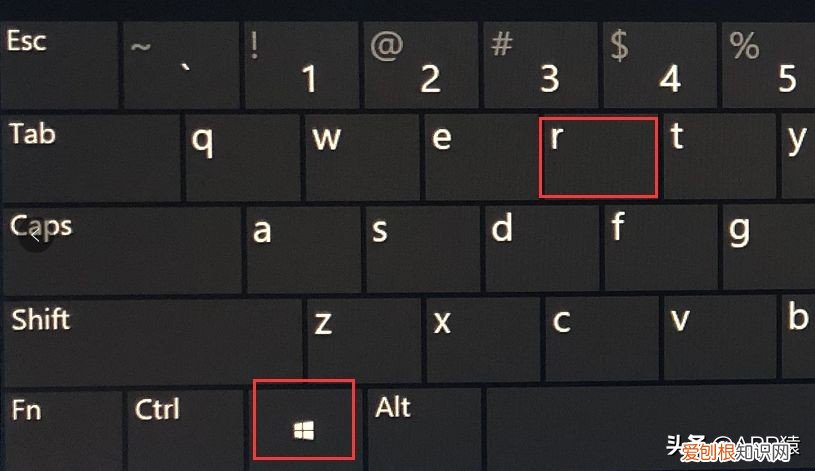Screen dimensions: 815x471
Task: Tap the Alt key
Action: (424, 429)
